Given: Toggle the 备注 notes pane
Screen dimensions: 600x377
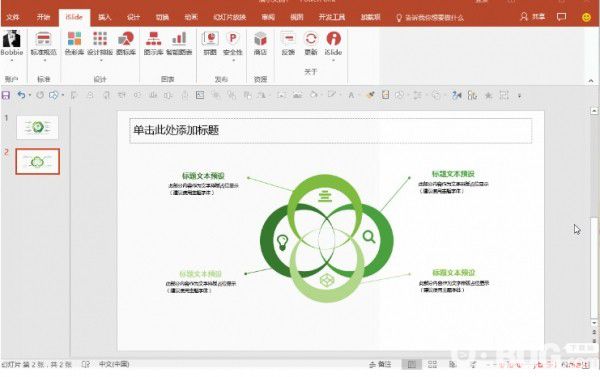Looking at the screenshot, I should [380, 364].
